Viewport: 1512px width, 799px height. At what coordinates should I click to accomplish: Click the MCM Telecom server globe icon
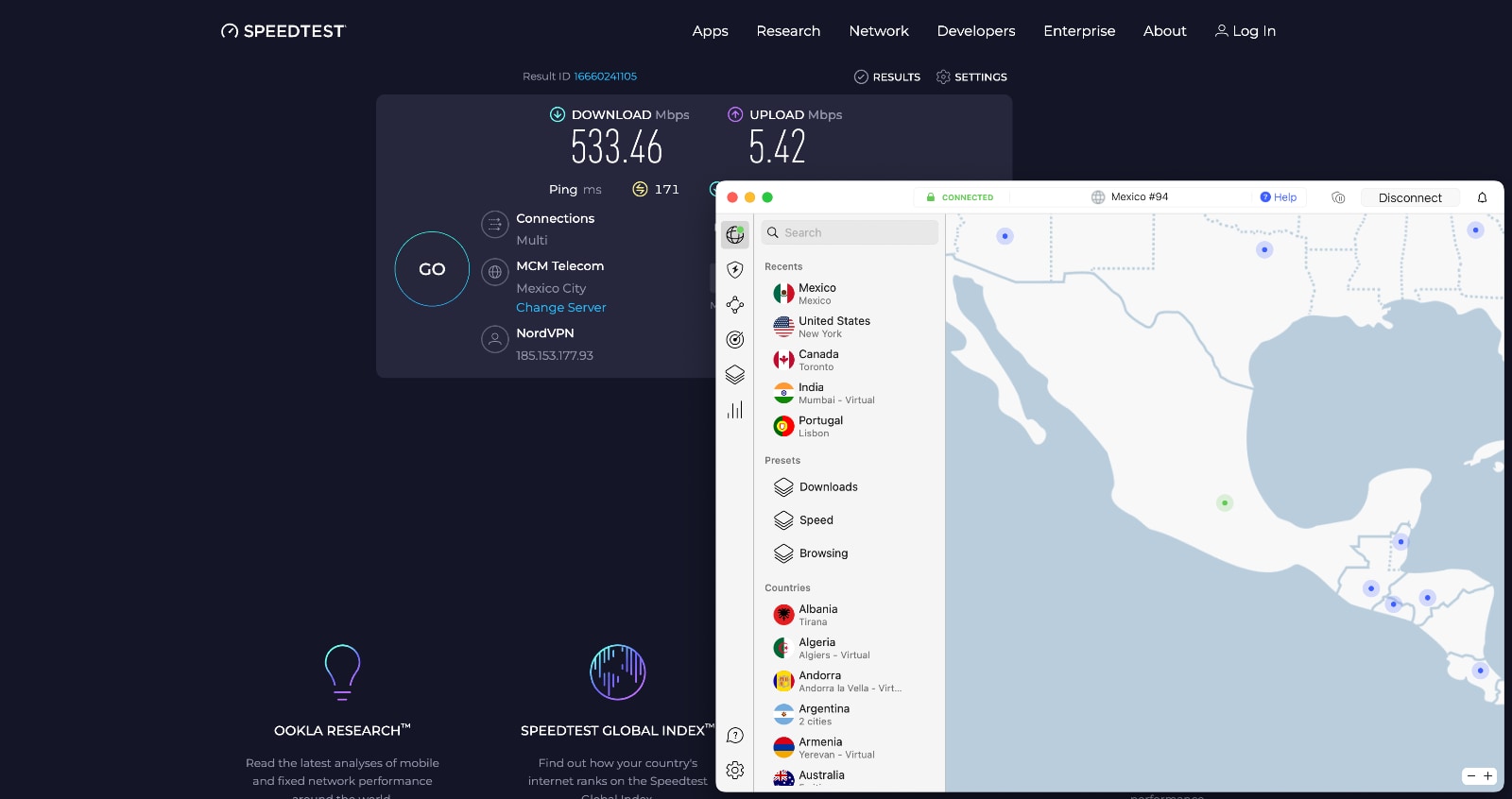tap(495, 272)
